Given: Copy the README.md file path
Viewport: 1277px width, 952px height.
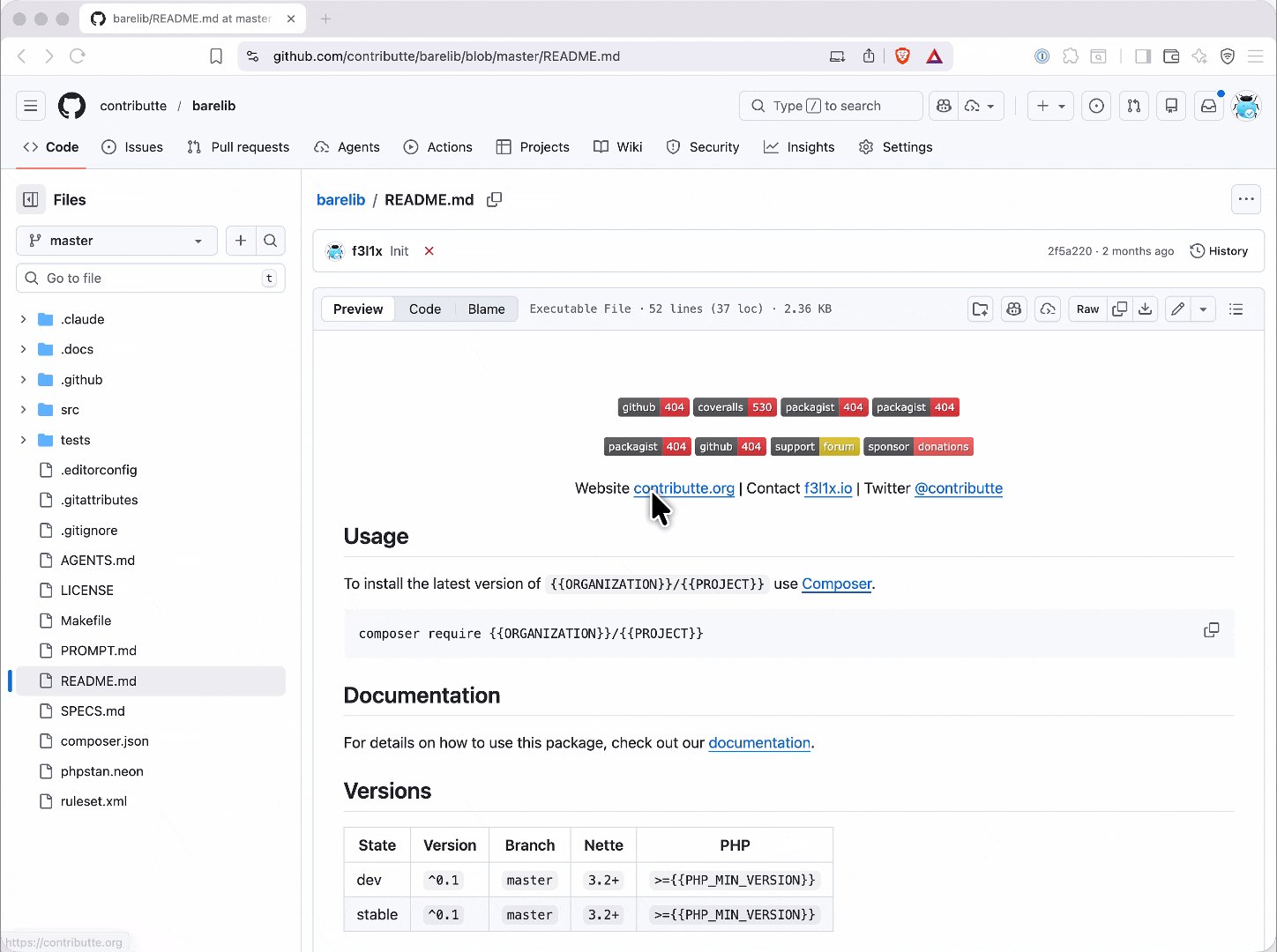Looking at the screenshot, I should pyautogui.click(x=495, y=200).
